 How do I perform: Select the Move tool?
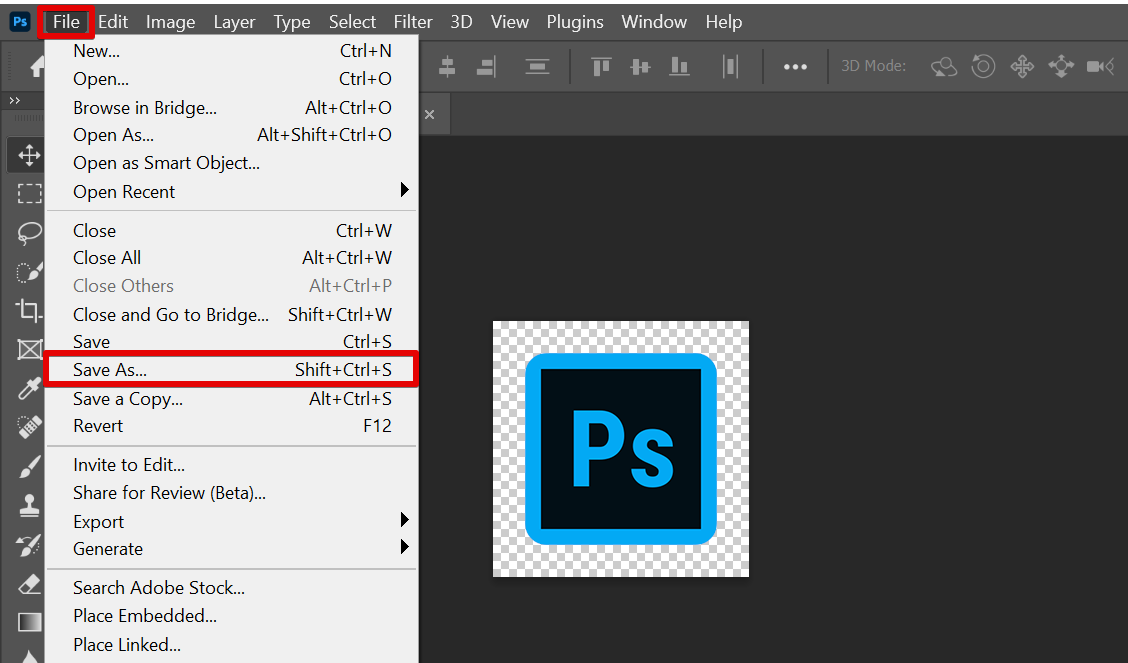(29, 155)
